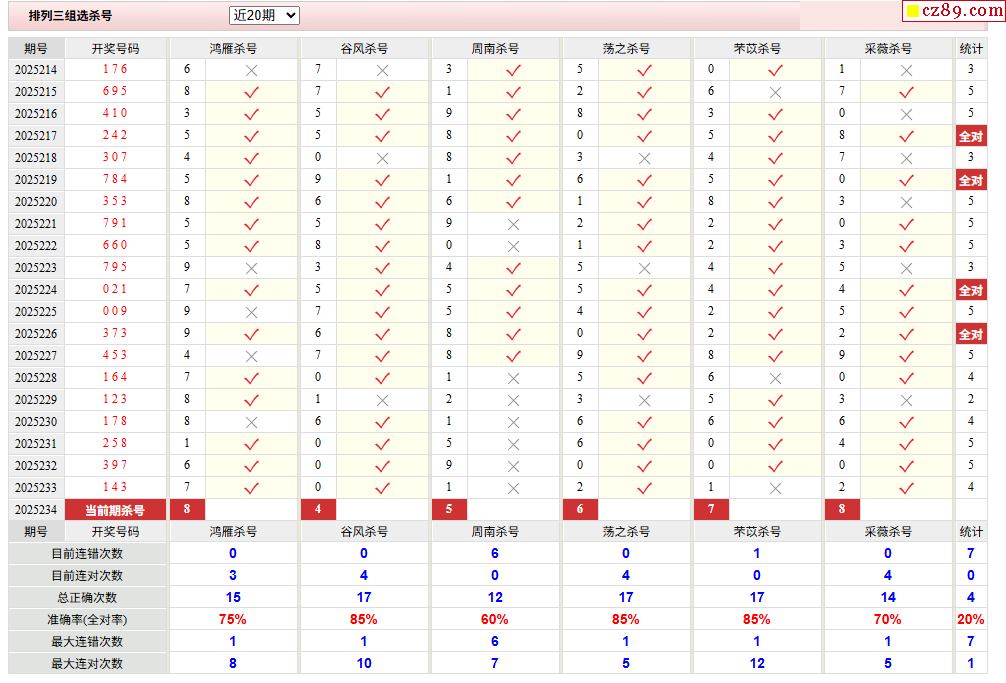This screenshot has width=1006, height=683.
Task: Click the 75% accuracy value for 鸿雁杀号
Action: tap(233, 620)
